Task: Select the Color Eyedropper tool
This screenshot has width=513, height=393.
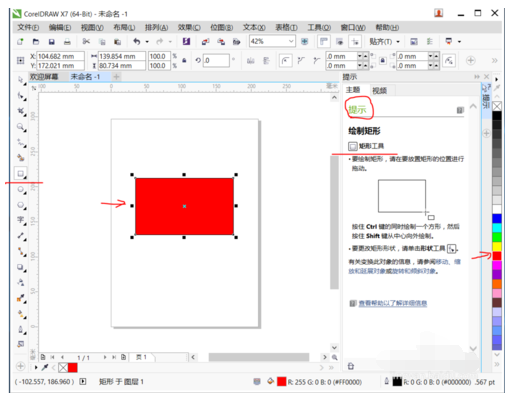Action: [21, 298]
